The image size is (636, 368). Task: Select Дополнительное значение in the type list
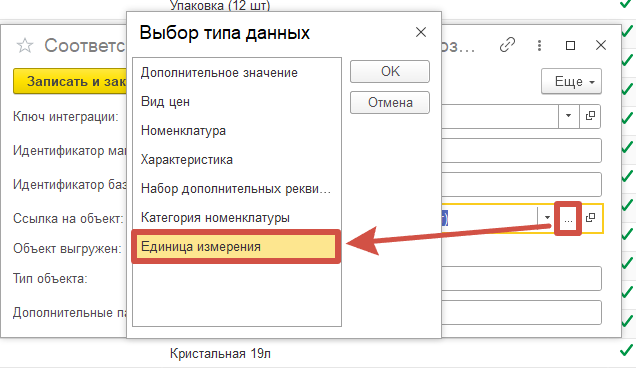(237, 73)
